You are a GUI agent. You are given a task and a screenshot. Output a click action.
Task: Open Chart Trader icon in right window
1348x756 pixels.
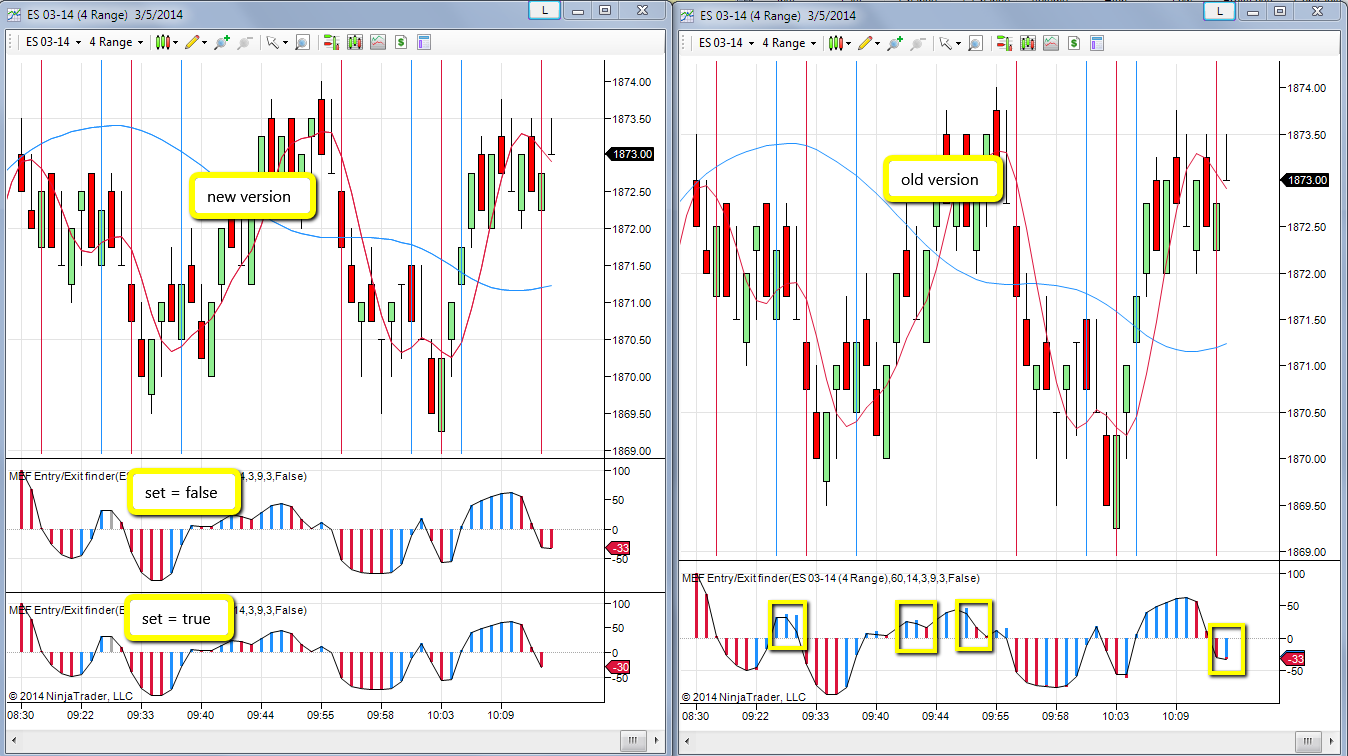[x=1003, y=43]
